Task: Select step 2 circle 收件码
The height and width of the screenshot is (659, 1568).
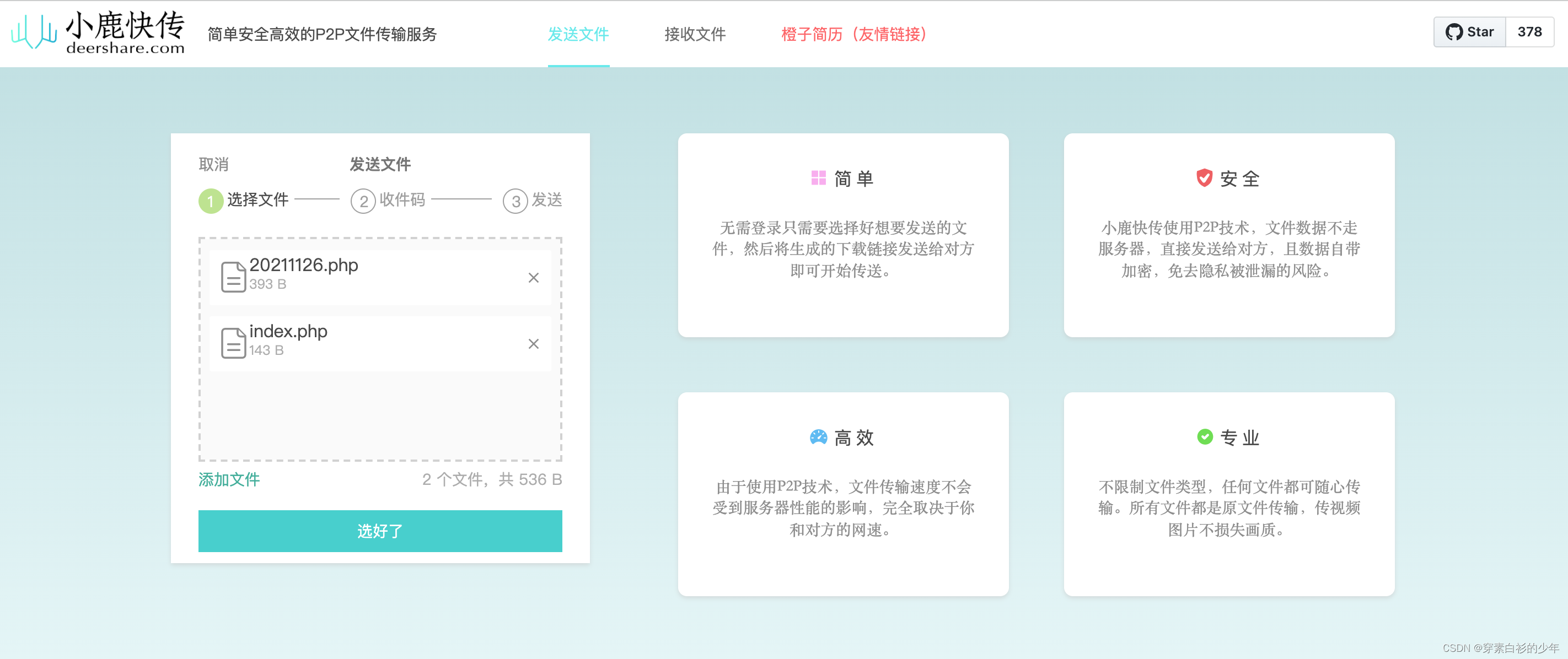Action: pyautogui.click(x=363, y=201)
